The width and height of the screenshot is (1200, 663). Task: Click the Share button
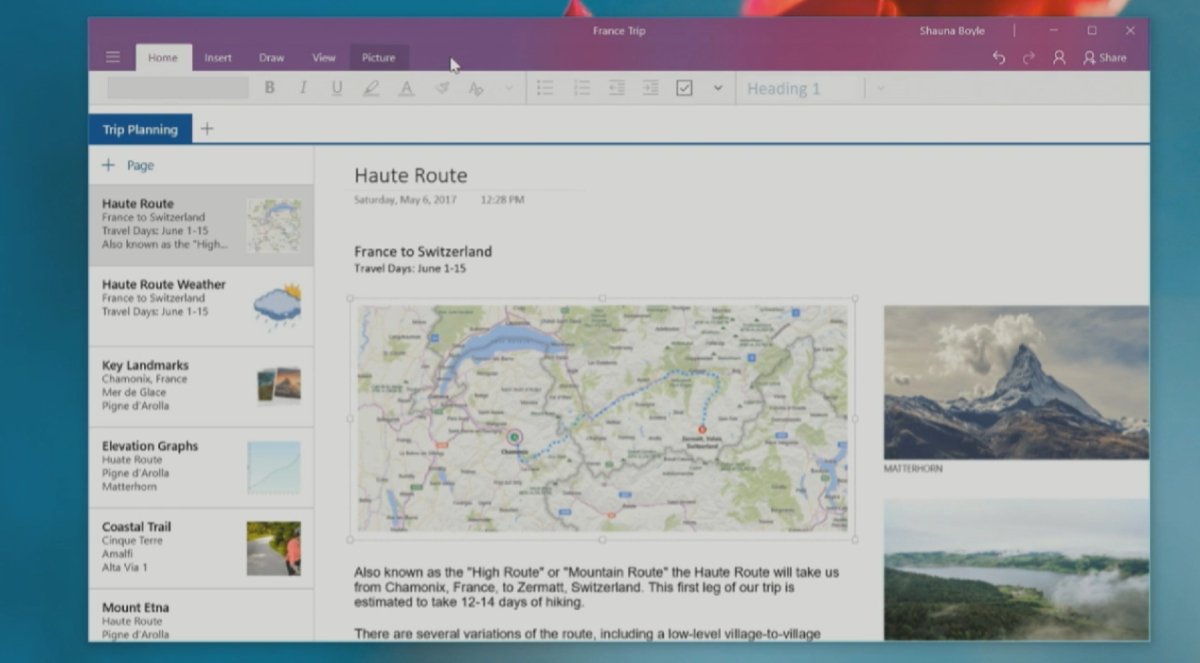[1104, 58]
